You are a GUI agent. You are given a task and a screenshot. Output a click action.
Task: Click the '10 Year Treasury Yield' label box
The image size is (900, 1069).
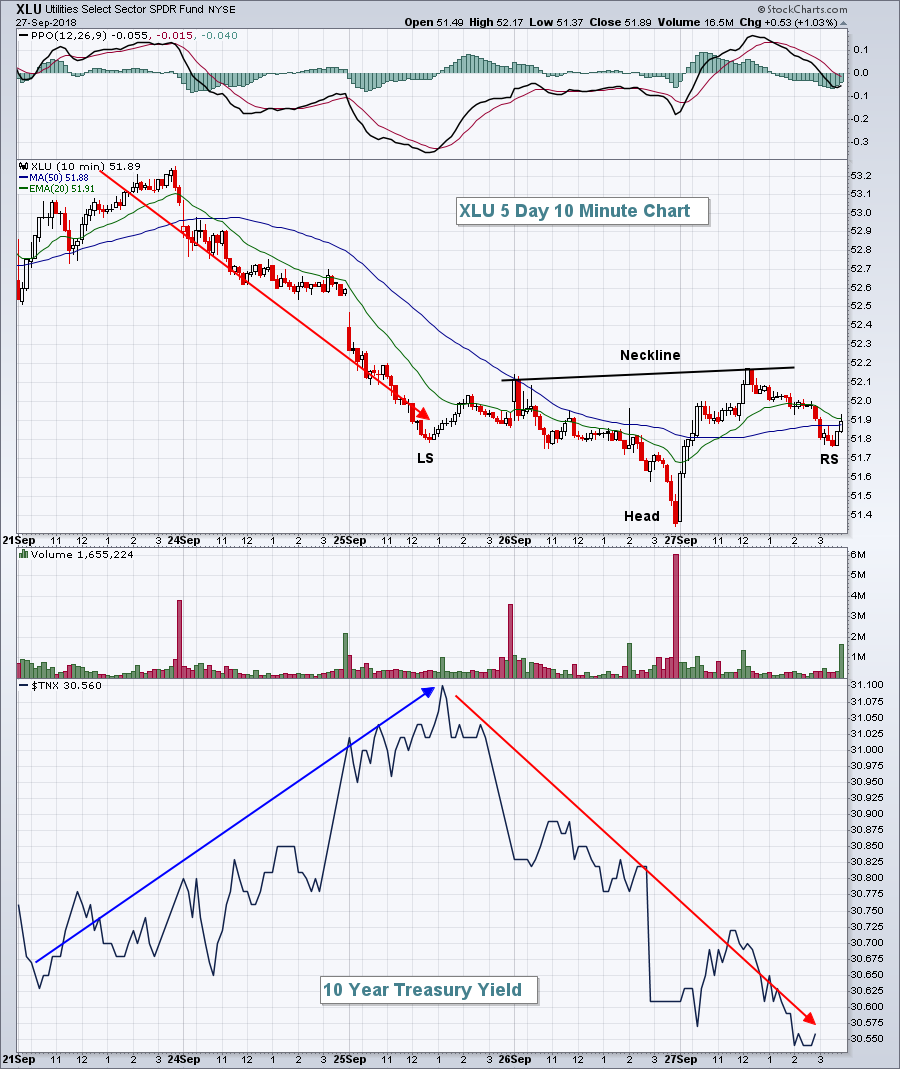pyautogui.click(x=429, y=990)
